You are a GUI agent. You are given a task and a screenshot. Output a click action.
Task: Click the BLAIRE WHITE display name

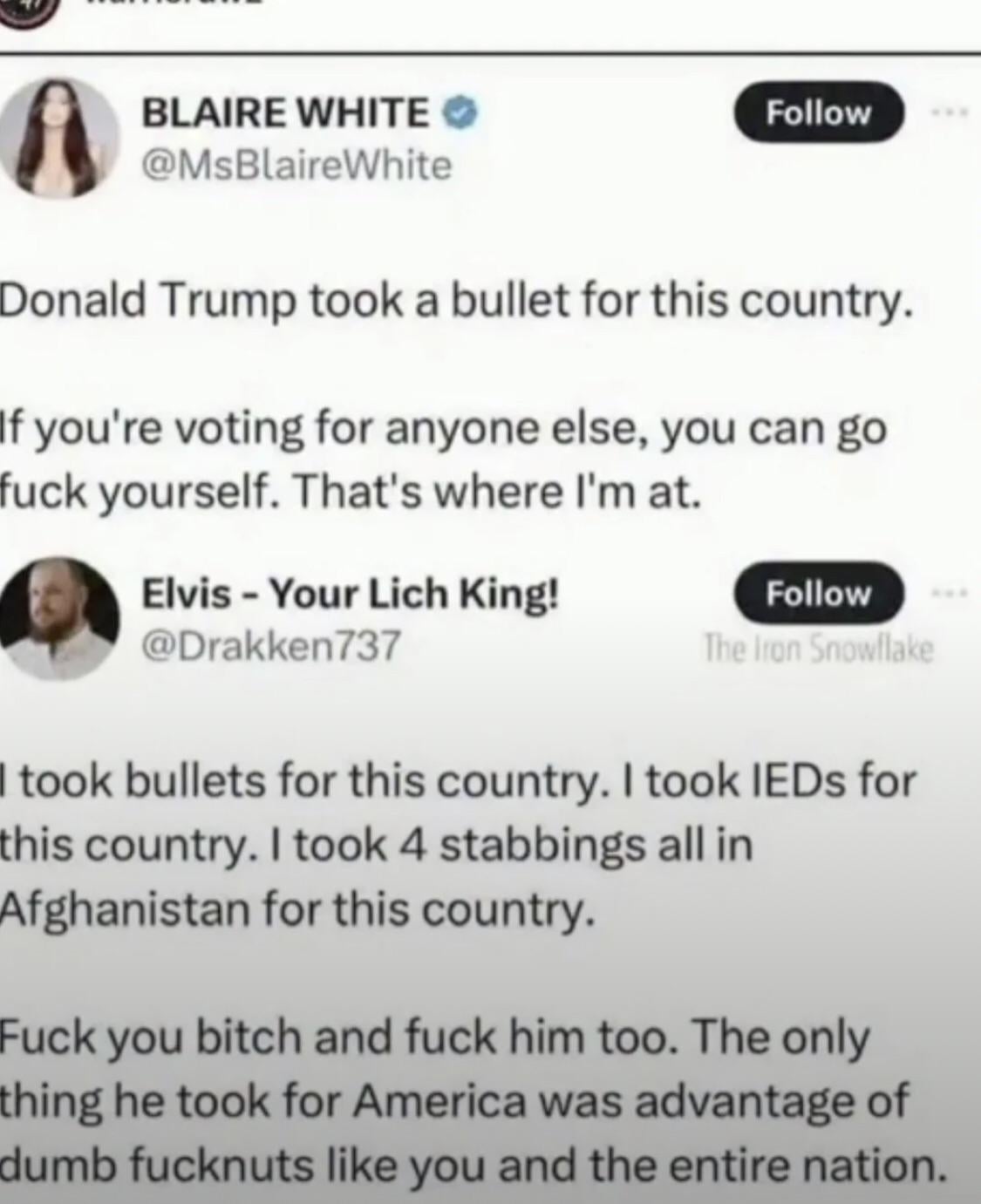click(285, 112)
